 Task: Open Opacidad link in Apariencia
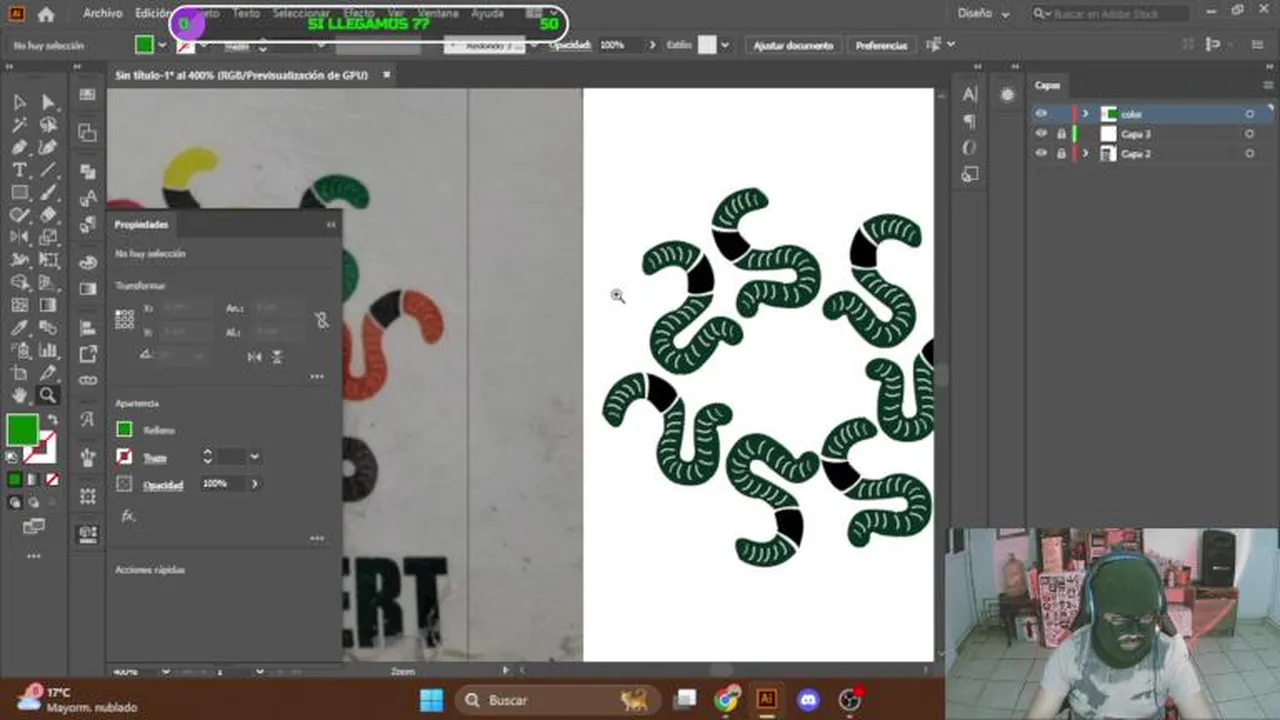click(163, 485)
